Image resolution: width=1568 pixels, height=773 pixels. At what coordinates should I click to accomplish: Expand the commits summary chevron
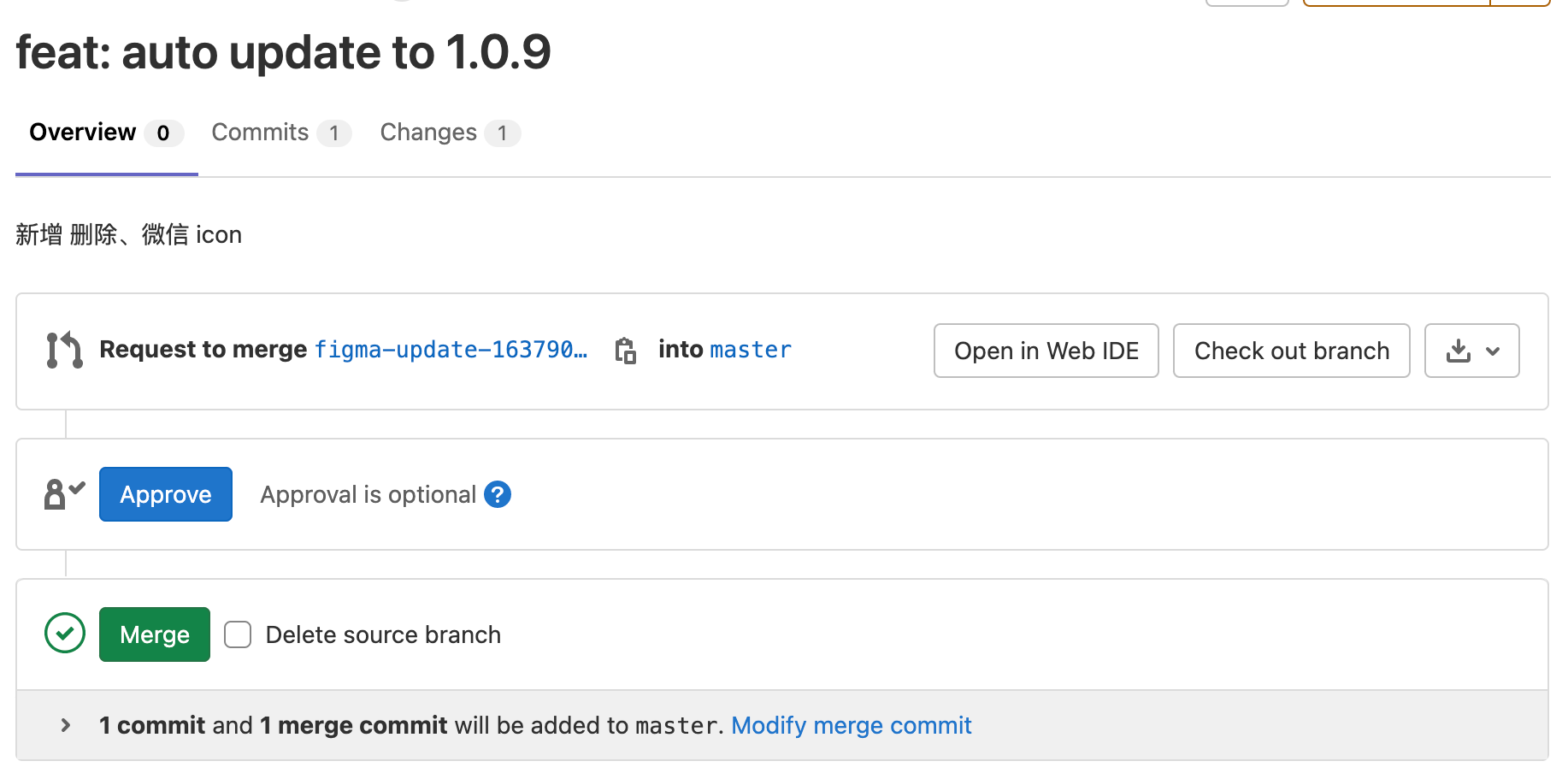click(x=66, y=725)
